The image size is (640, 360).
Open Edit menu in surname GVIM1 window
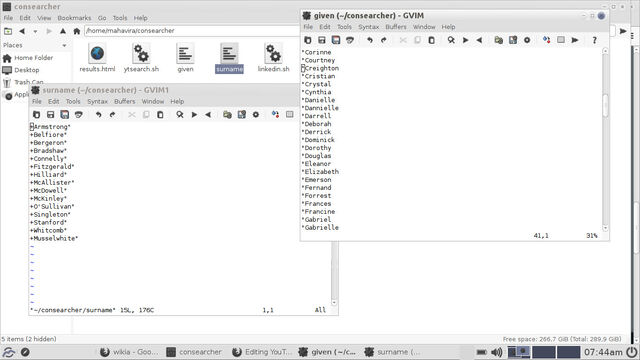click(53, 101)
